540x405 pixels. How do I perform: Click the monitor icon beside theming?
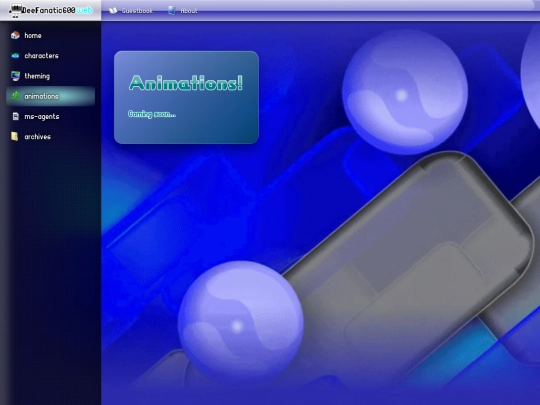pyautogui.click(x=15, y=76)
